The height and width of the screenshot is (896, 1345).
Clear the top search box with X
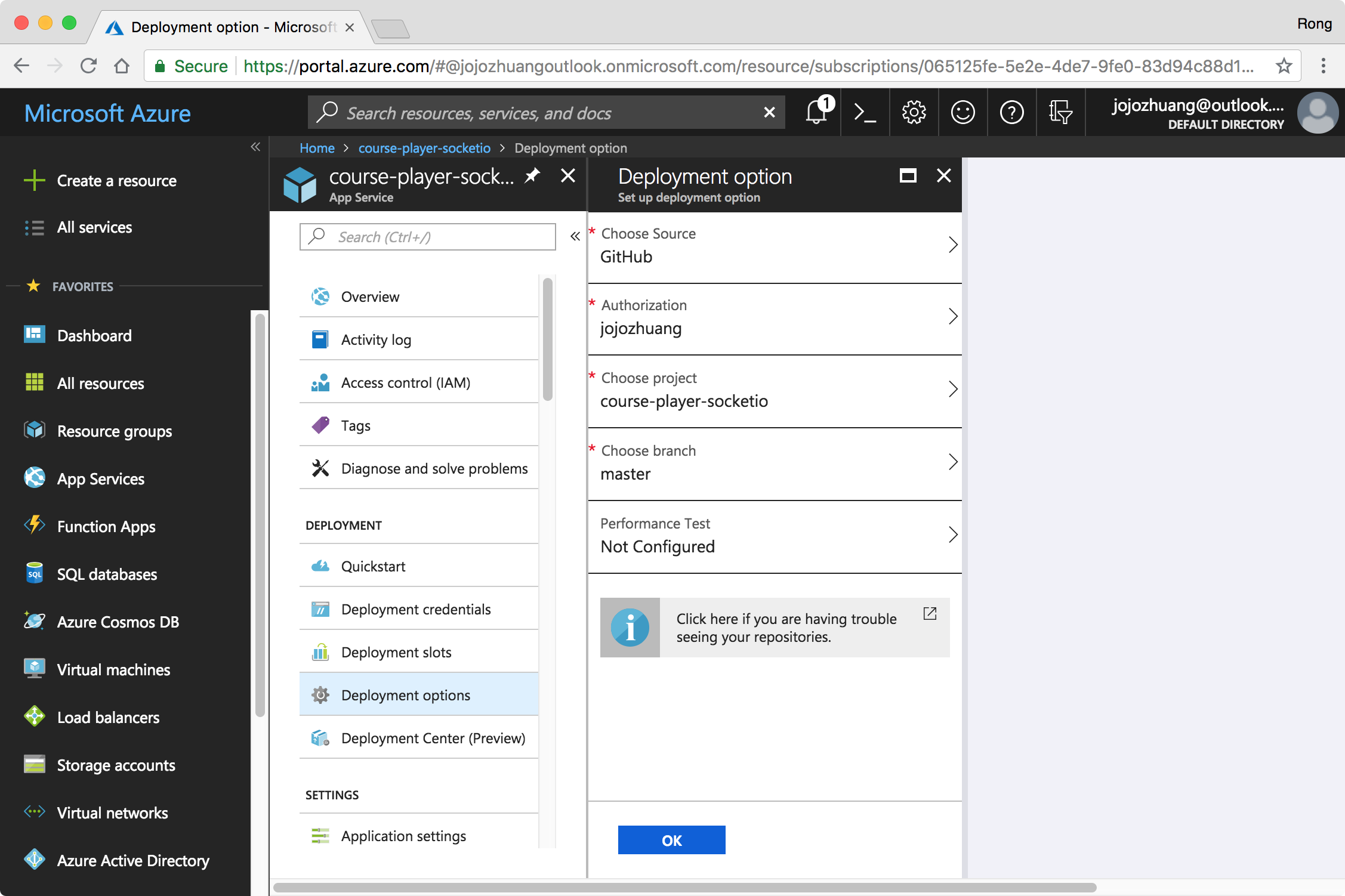pos(770,112)
